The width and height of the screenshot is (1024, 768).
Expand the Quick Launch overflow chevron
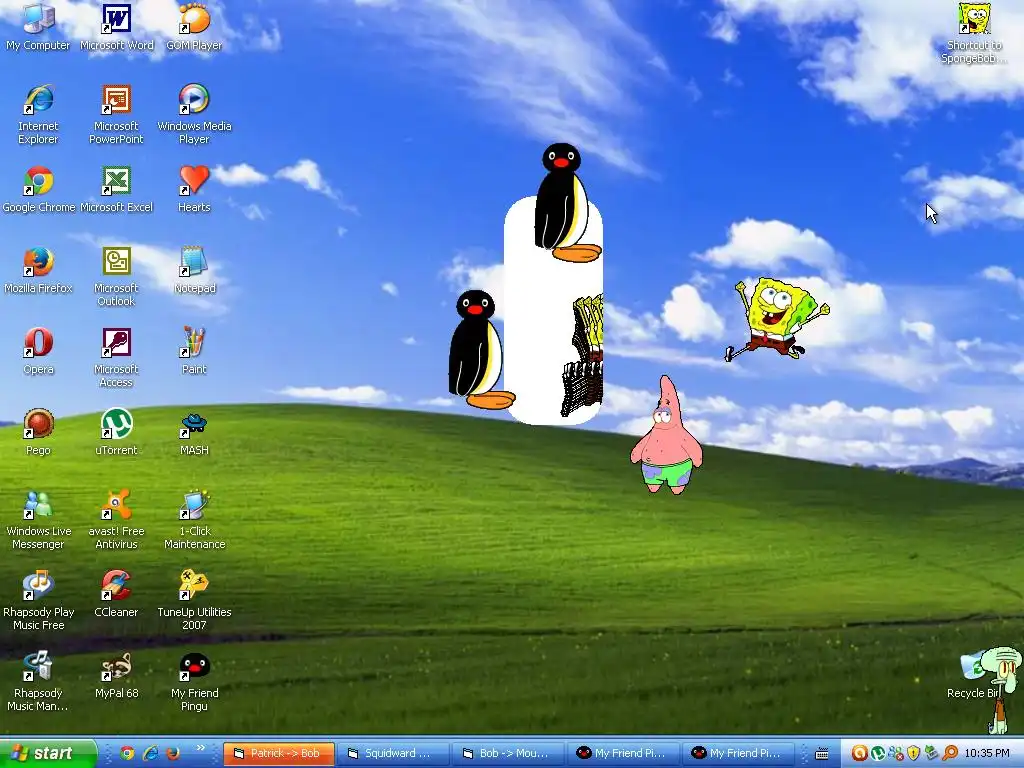[200, 748]
